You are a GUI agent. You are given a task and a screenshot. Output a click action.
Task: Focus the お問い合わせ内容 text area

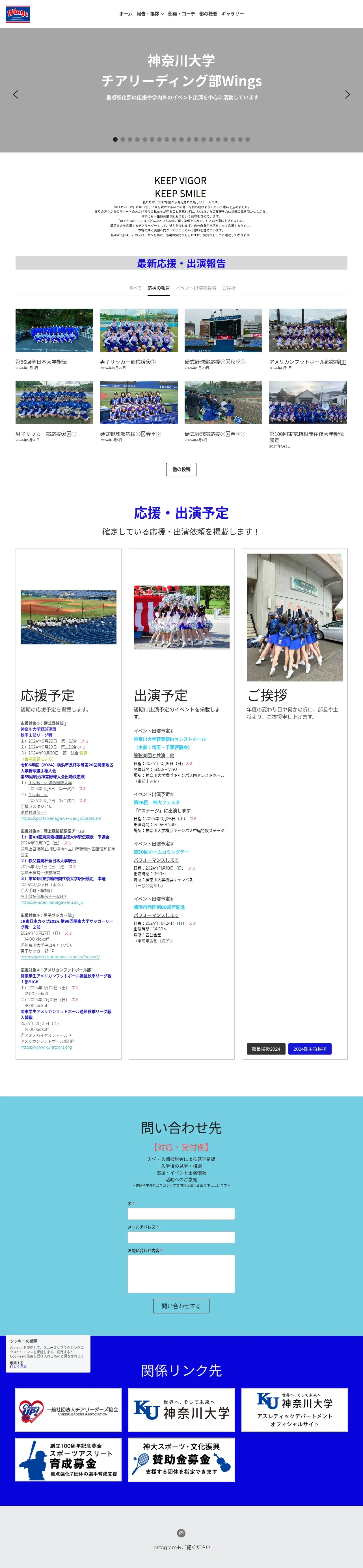[x=181, y=1274]
